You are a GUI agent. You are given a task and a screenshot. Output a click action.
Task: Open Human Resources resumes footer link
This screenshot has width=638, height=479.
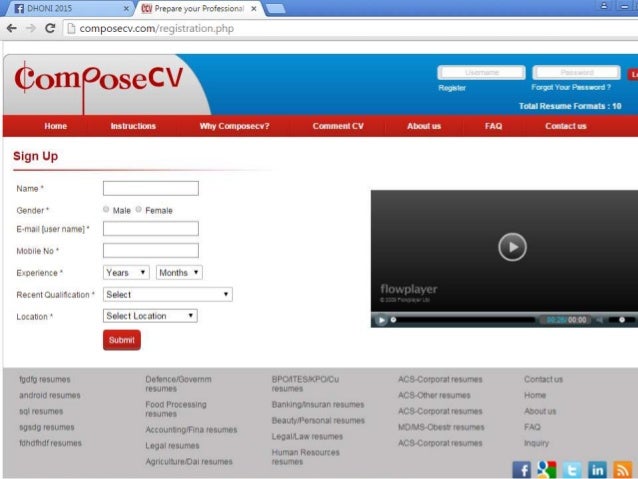coord(306,457)
